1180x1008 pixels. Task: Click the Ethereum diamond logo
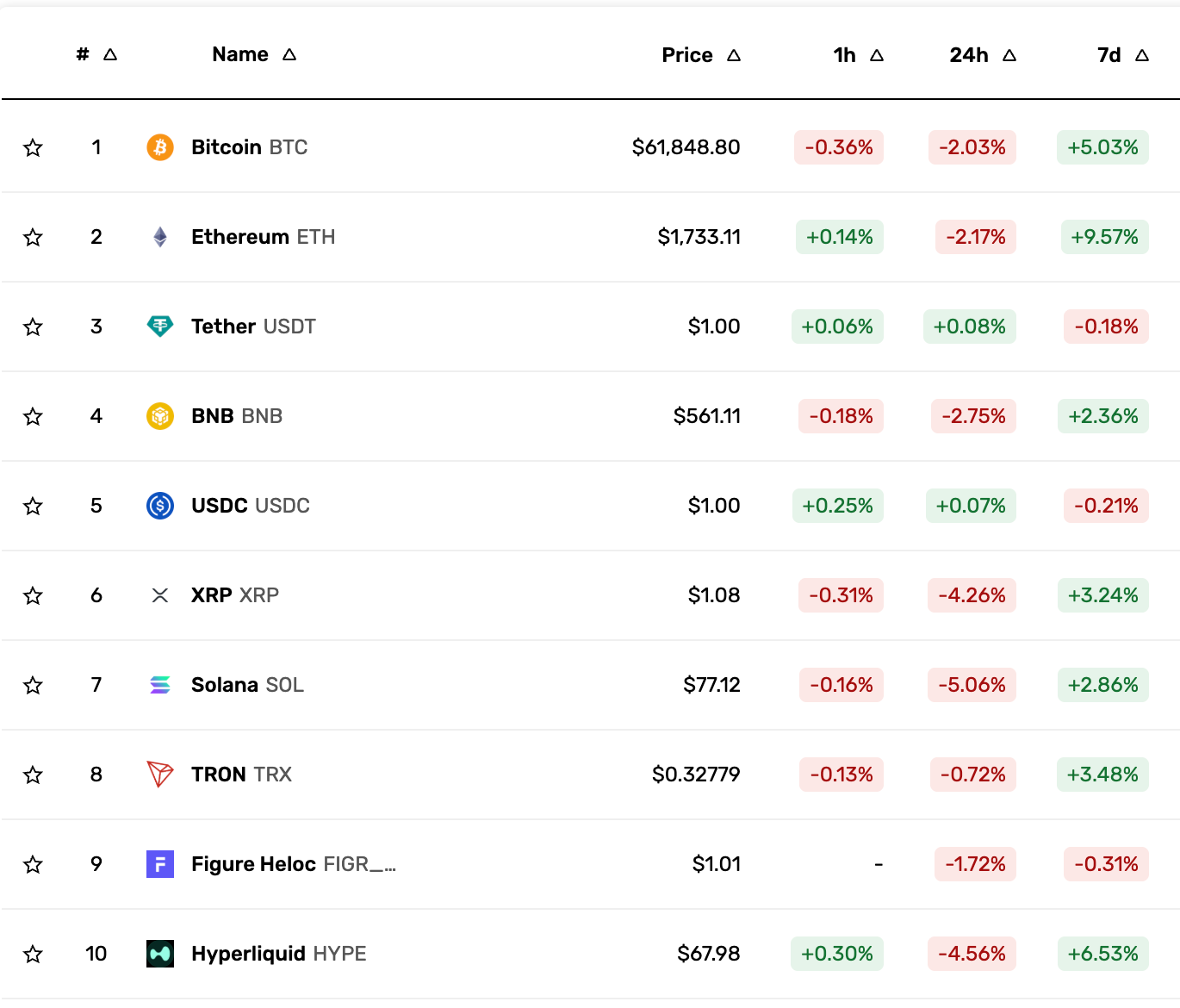pyautogui.click(x=160, y=237)
